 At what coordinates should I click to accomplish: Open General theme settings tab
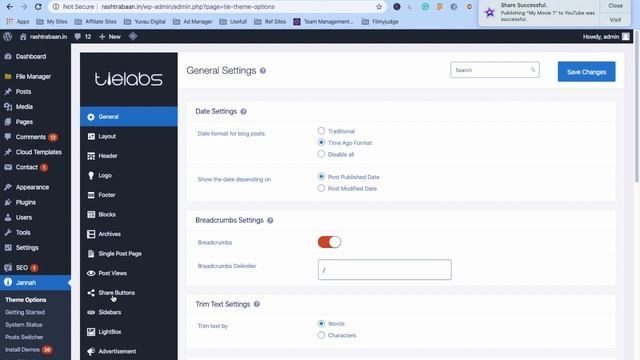point(129,117)
